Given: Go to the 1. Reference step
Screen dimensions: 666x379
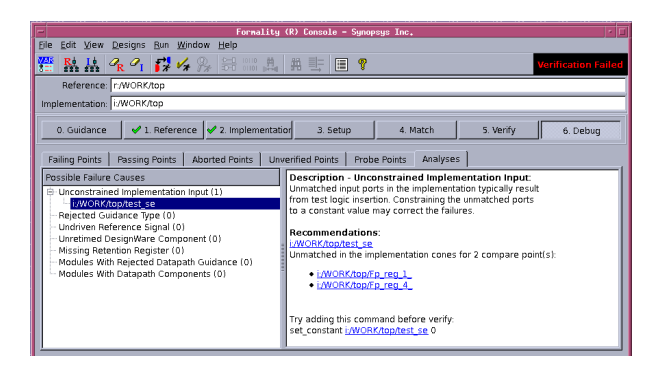Looking at the screenshot, I should coord(164,130).
